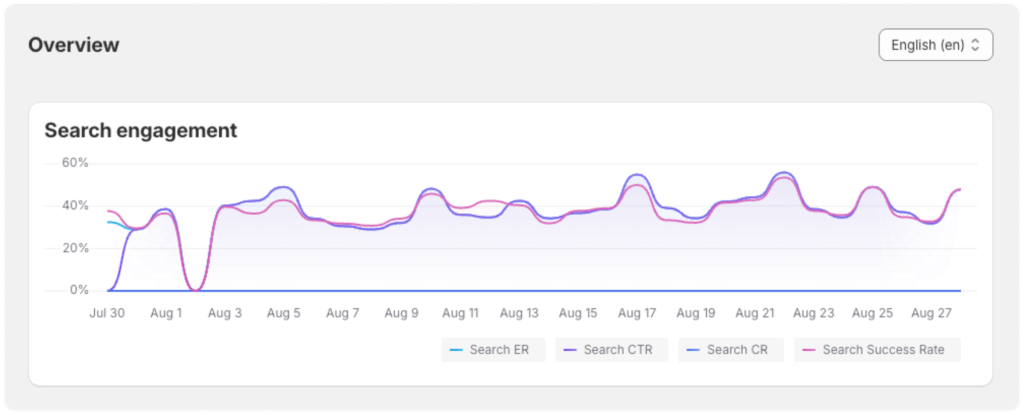
Task: Select the Aug 25 axis label
Action: 872,314
